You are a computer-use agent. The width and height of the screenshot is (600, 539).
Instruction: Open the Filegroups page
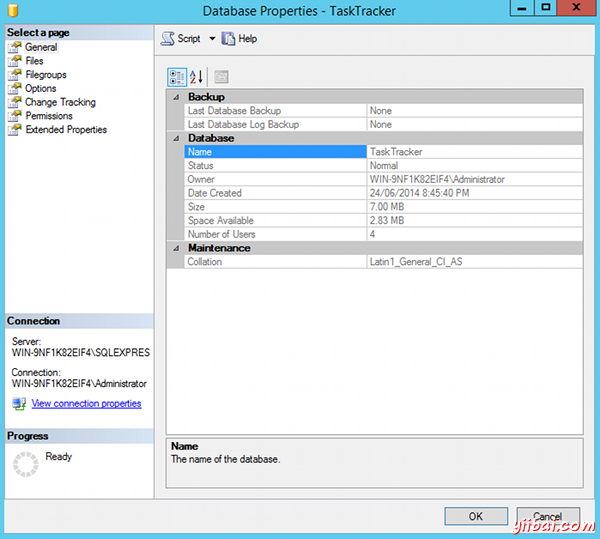pyautogui.click(x=46, y=75)
